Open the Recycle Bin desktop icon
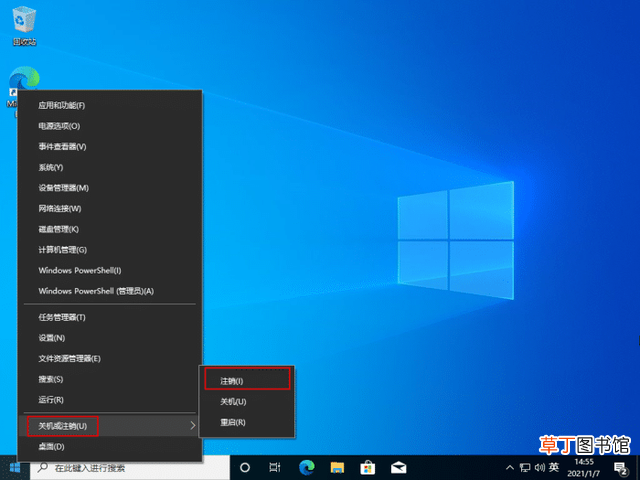The height and width of the screenshot is (480, 640). pos(24,26)
